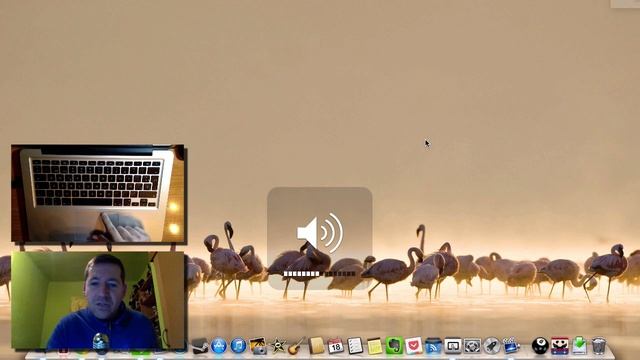Open the dark icon left of App Store
640x360 pixels.
click(200, 346)
